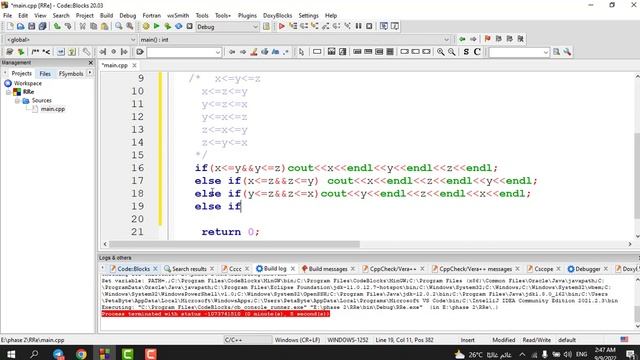Click the New file icon
The image size is (640, 360).
pyautogui.click(x=10, y=27)
